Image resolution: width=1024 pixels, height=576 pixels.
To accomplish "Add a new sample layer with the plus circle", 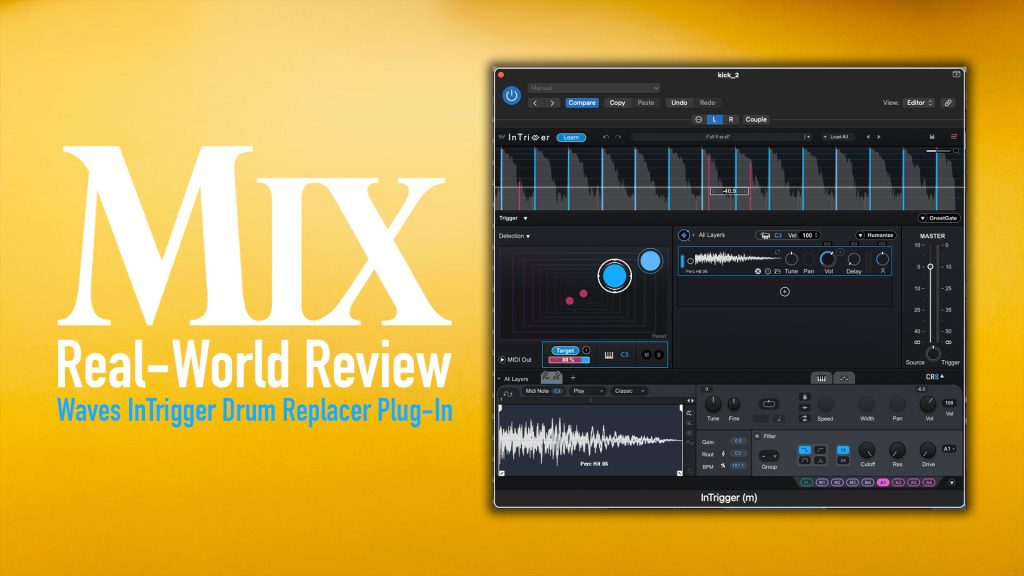I will [784, 292].
